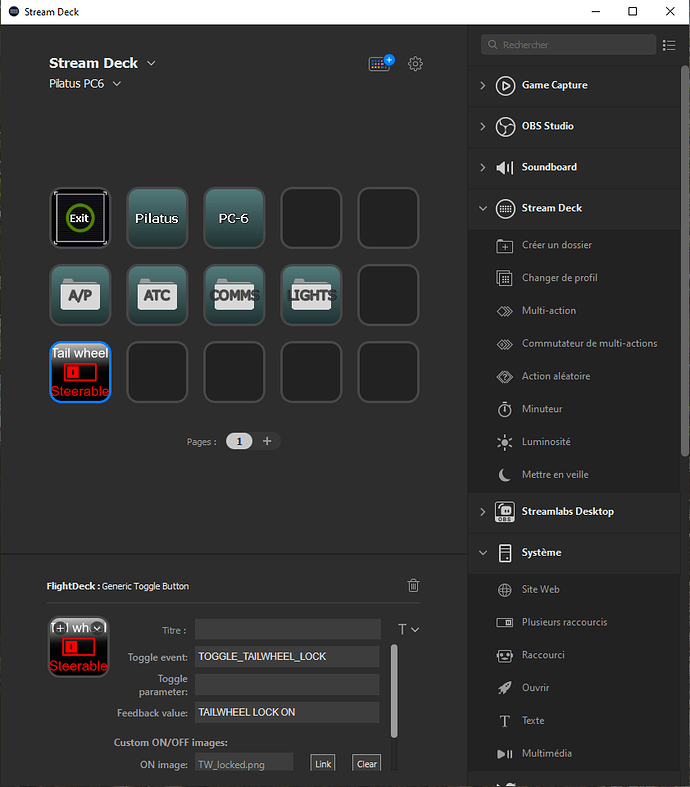Open the title font T dropdown
690x787 pixels.
(x=408, y=629)
